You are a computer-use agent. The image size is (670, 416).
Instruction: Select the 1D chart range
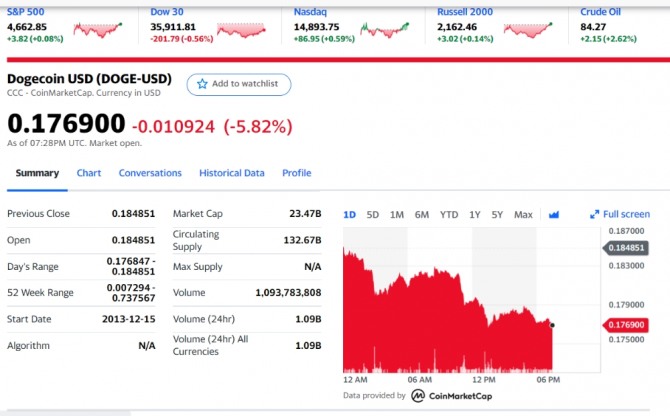pyautogui.click(x=350, y=214)
